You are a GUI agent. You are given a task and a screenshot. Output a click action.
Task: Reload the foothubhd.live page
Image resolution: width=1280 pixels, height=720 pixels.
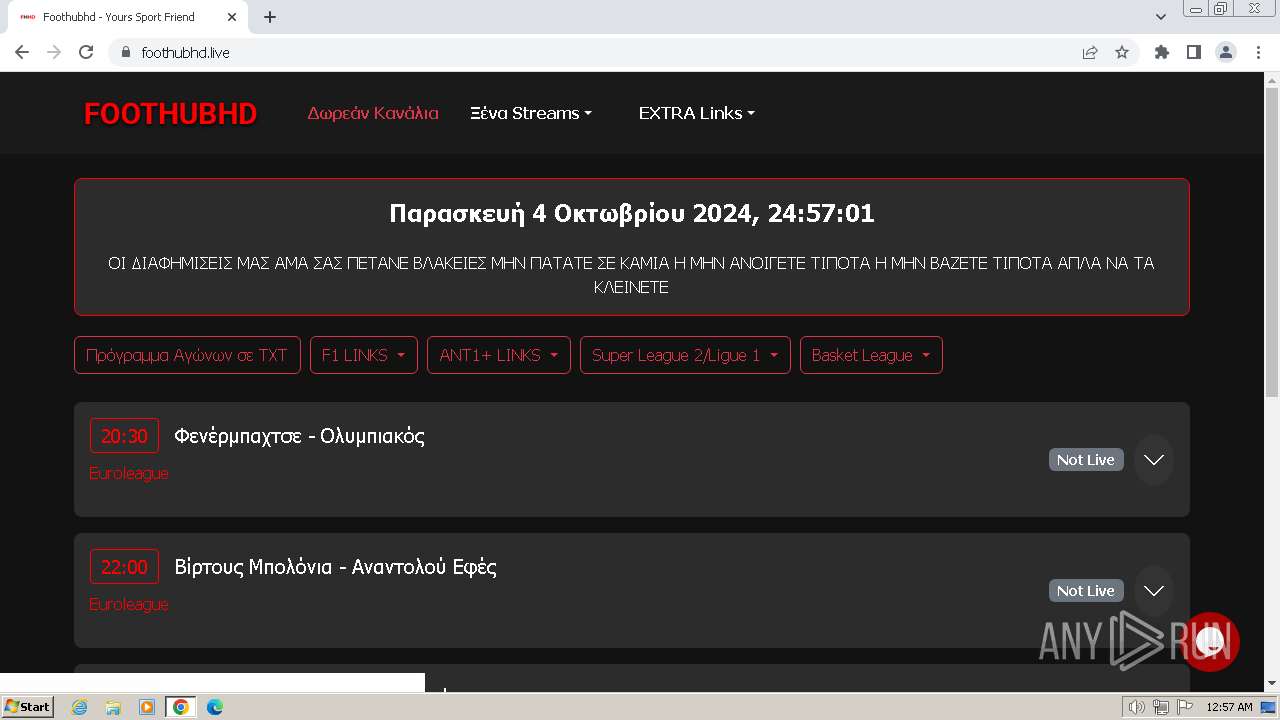[x=86, y=52]
